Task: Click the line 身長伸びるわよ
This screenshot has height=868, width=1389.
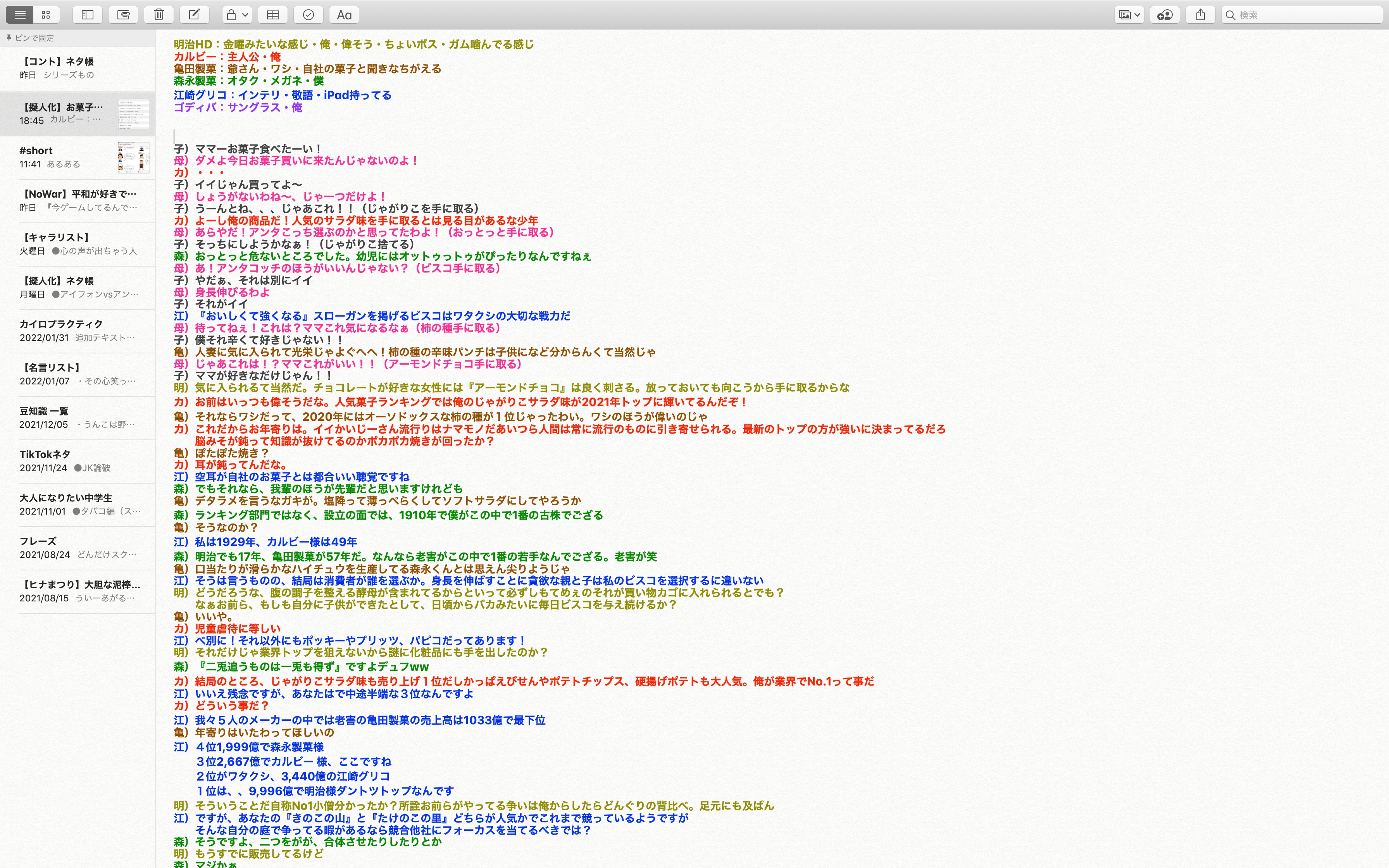Action: [222, 292]
